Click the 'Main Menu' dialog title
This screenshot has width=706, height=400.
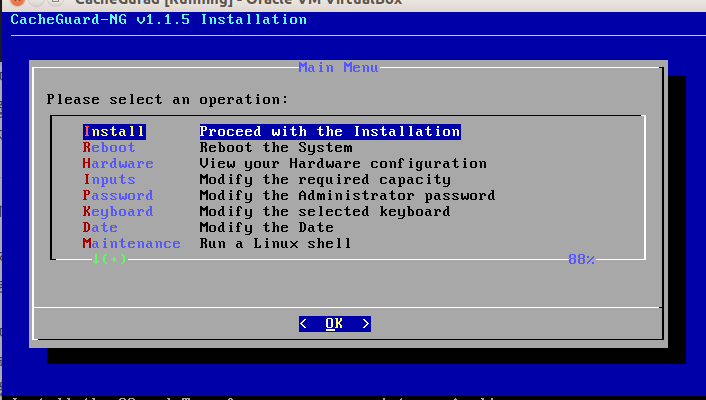point(338,68)
